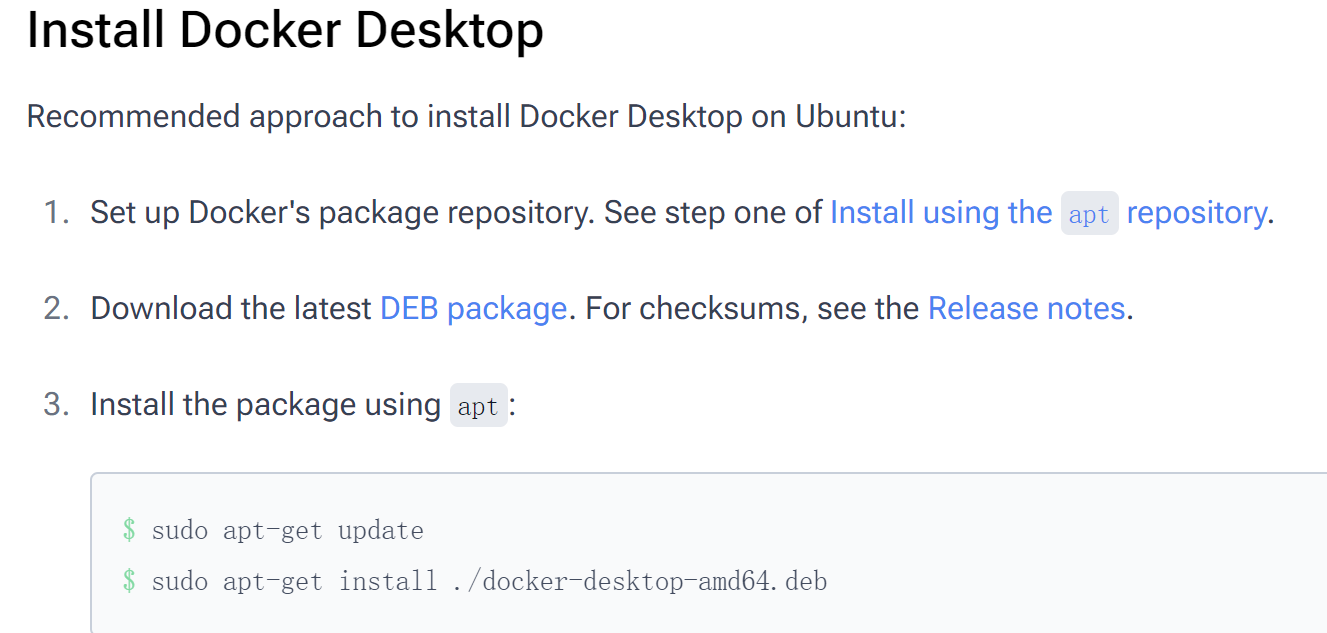Click the "DEB package" download link

point(473,309)
